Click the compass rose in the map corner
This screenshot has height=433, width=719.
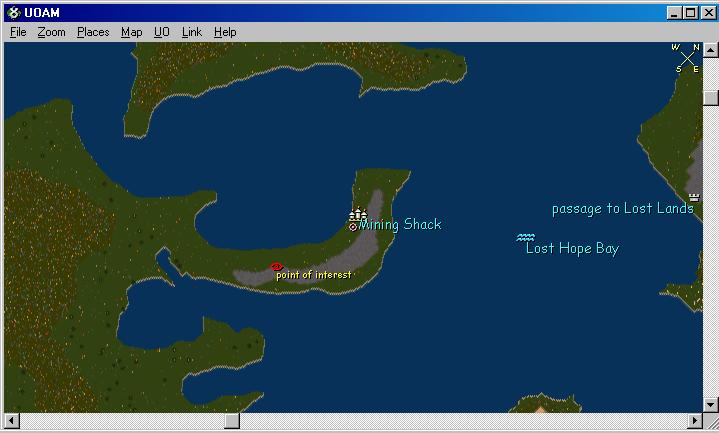[686, 57]
